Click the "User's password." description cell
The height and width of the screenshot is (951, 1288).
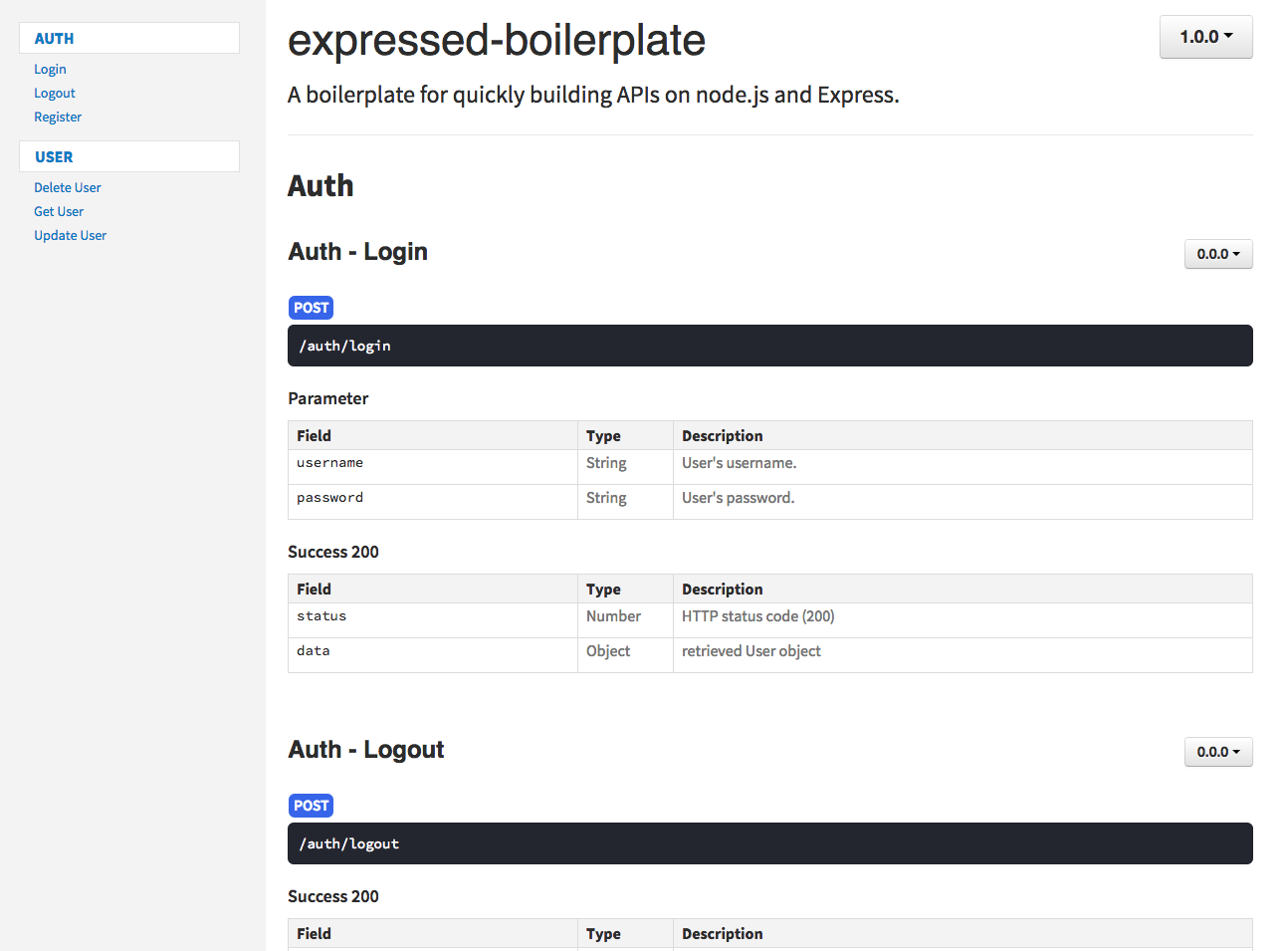[x=963, y=502]
